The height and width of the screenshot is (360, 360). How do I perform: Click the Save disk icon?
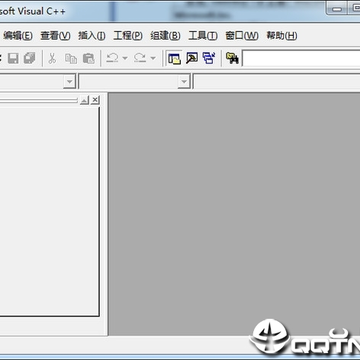[x=13, y=58]
